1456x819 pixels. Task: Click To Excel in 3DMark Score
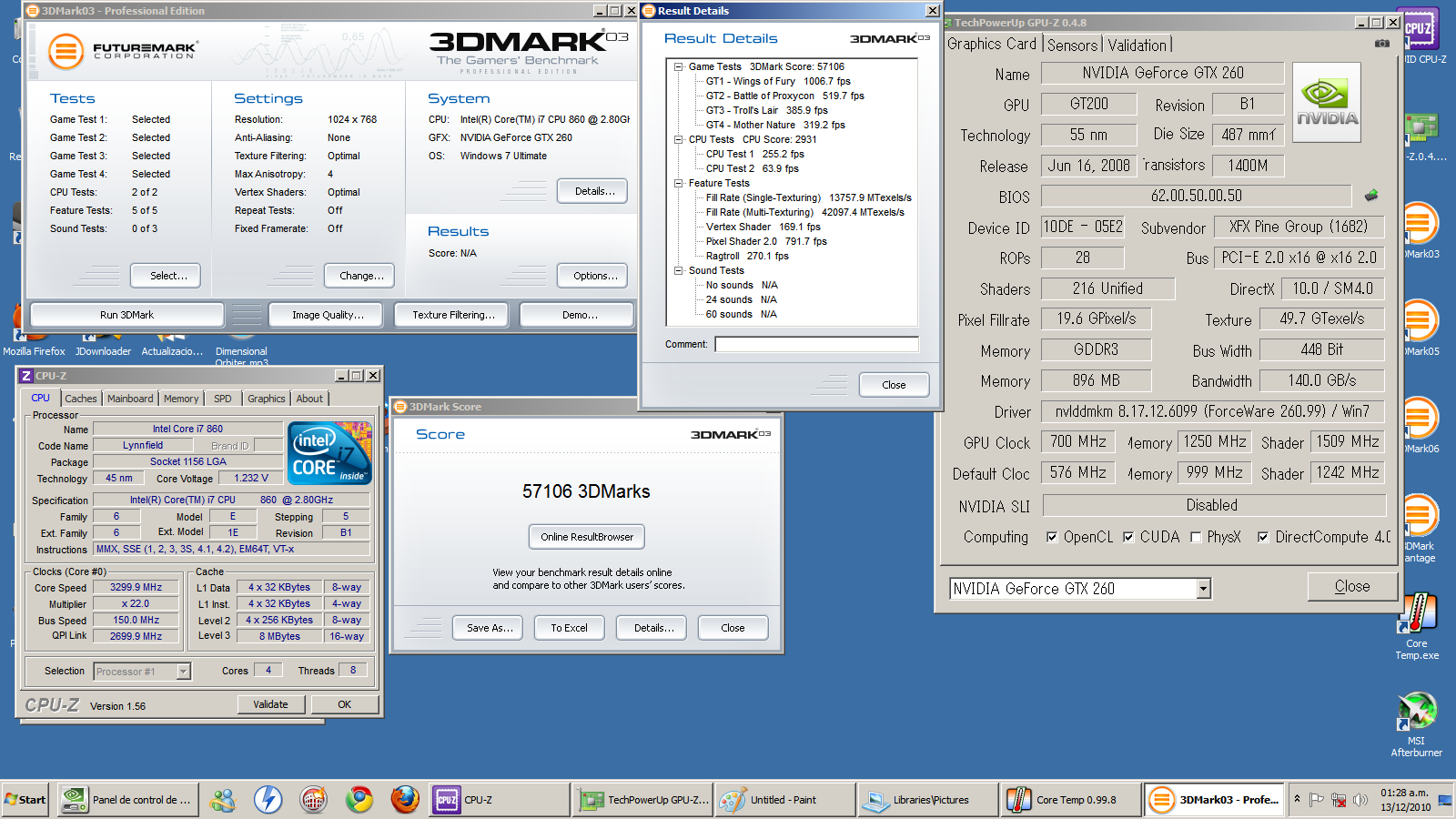[x=569, y=628]
